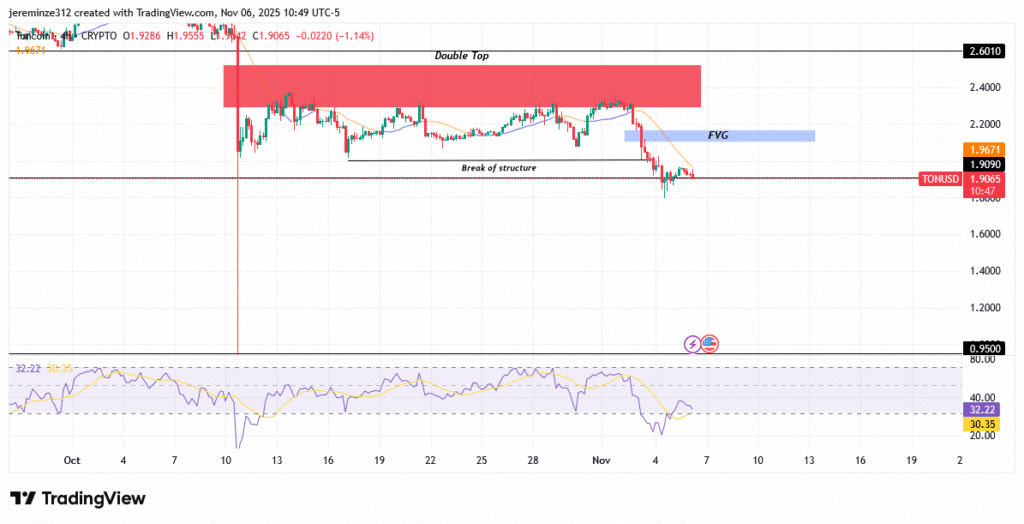The width and height of the screenshot is (1024, 524).
Task: Click the '25' date axis label
Action: pos(481,461)
